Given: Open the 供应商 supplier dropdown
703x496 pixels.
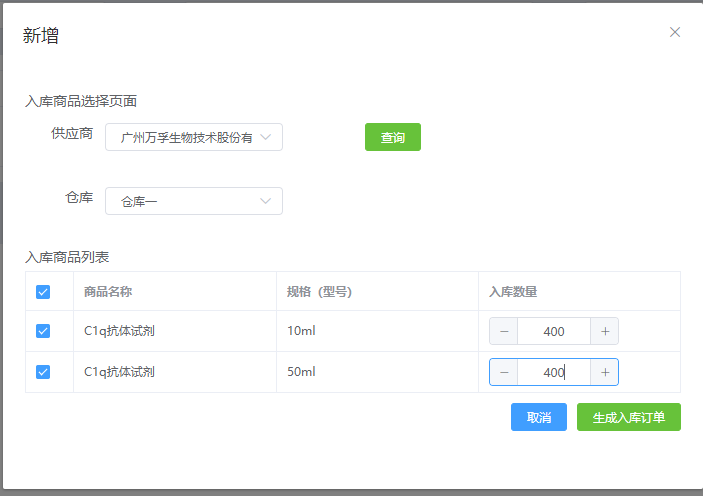Looking at the screenshot, I should 193,137.
